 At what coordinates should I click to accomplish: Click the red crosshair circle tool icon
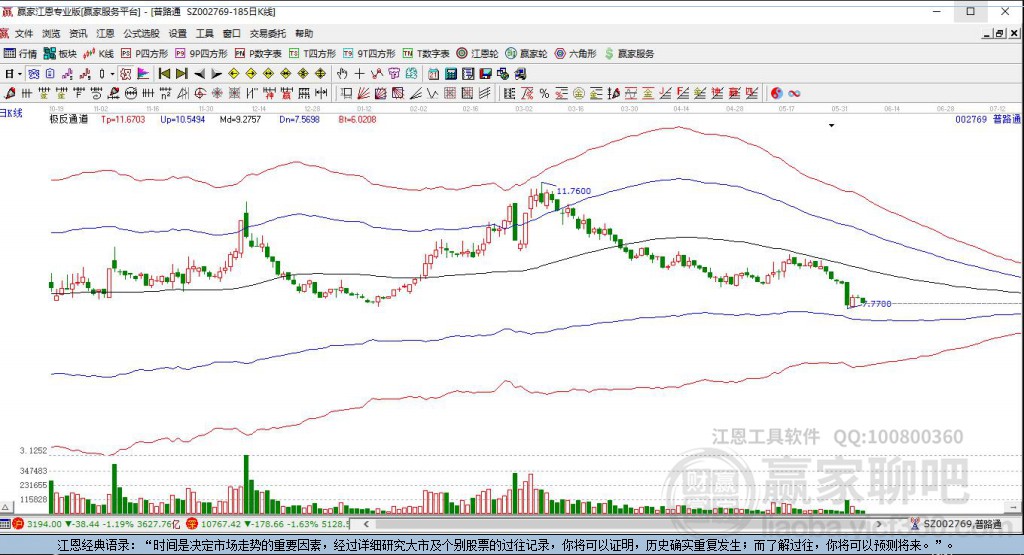pos(200,93)
